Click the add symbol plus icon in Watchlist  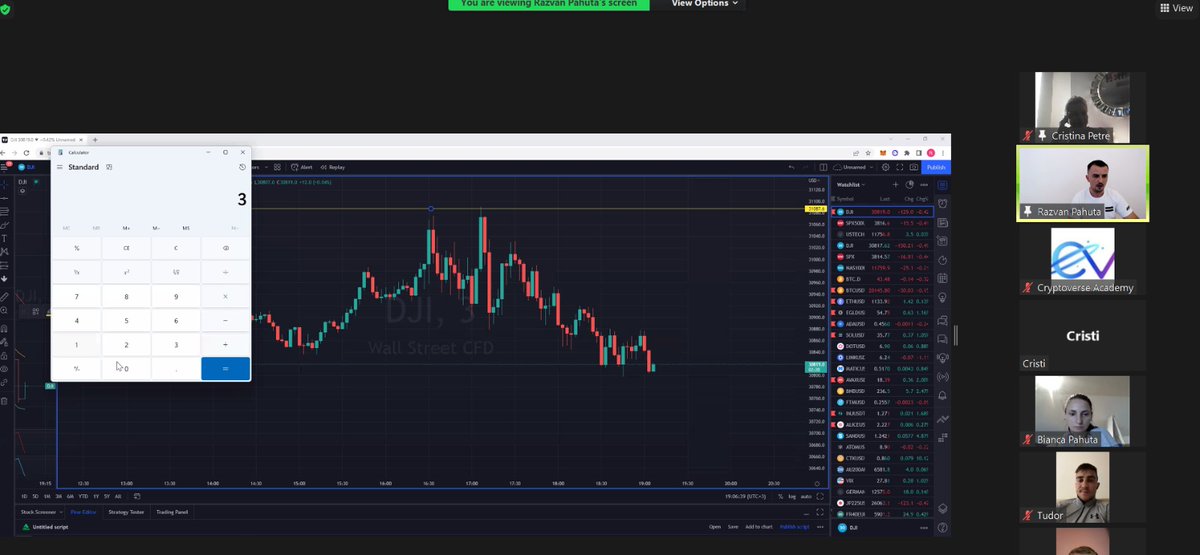895,184
